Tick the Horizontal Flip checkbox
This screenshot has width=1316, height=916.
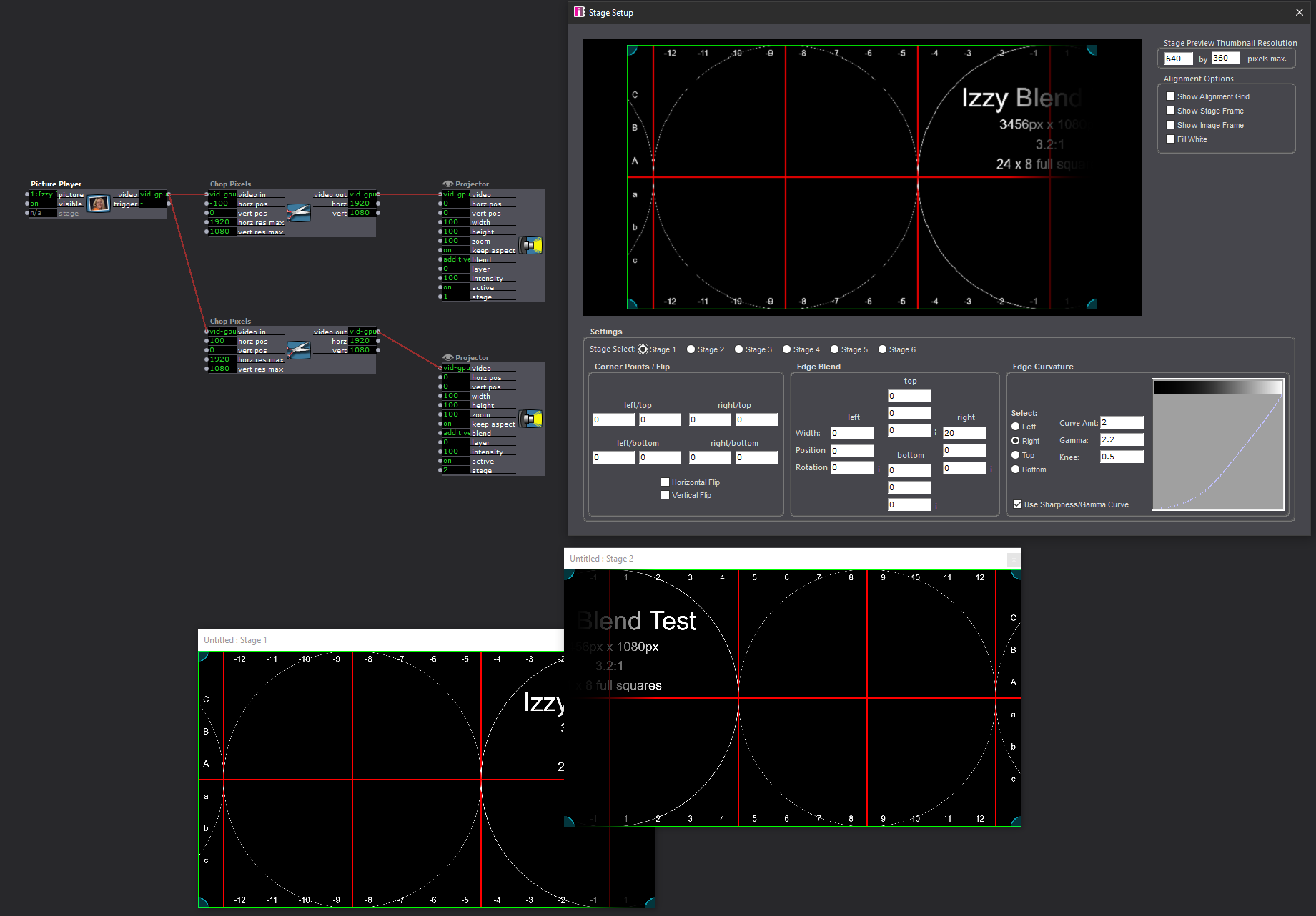pos(665,482)
